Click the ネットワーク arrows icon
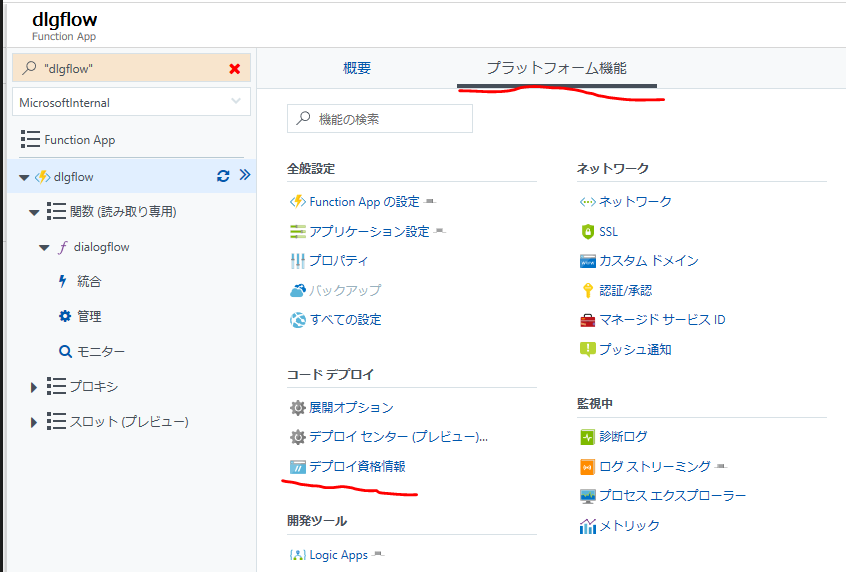The width and height of the screenshot is (846, 572). click(x=588, y=202)
